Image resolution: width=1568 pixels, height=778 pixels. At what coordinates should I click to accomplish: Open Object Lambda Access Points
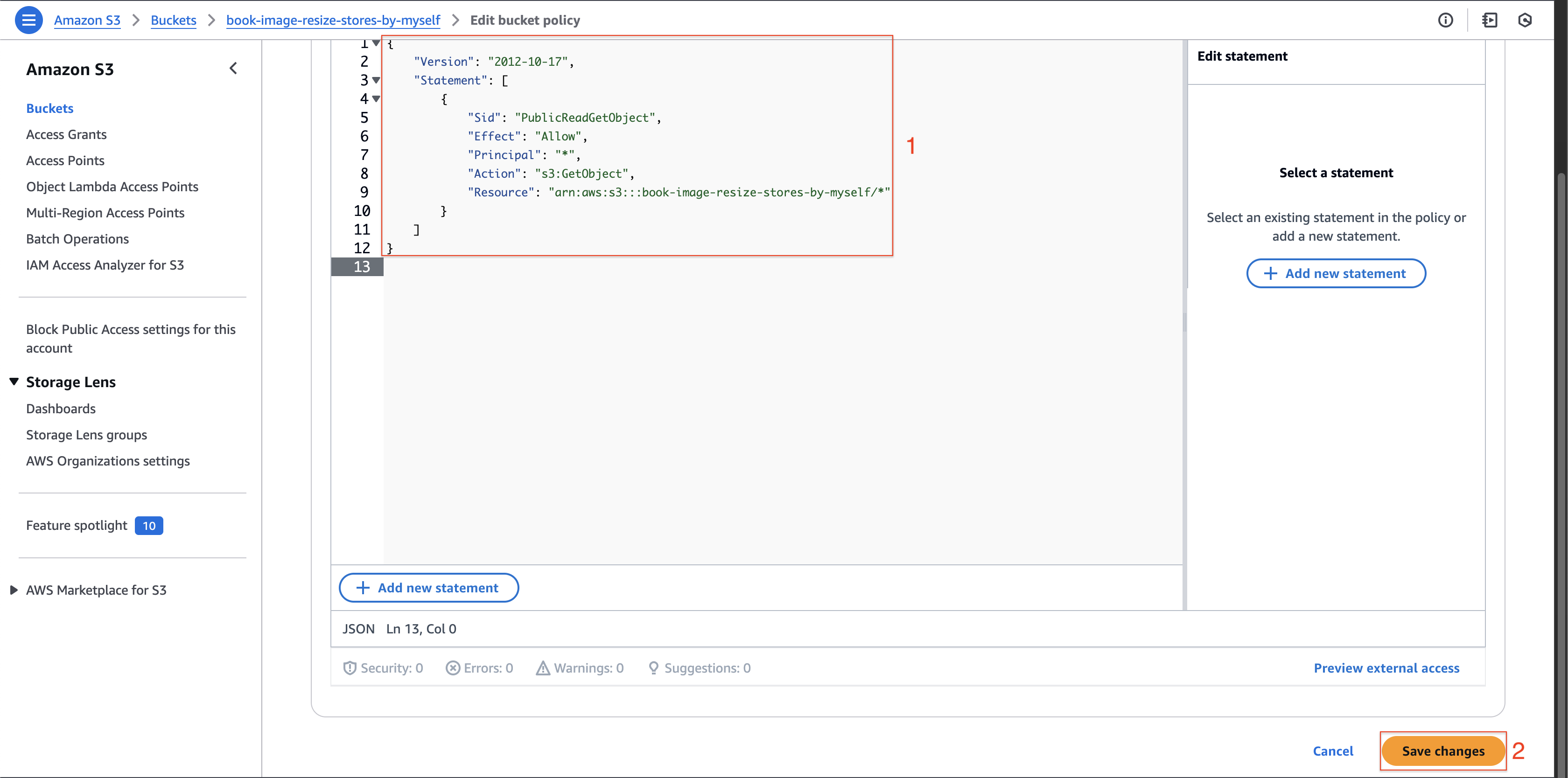112,187
